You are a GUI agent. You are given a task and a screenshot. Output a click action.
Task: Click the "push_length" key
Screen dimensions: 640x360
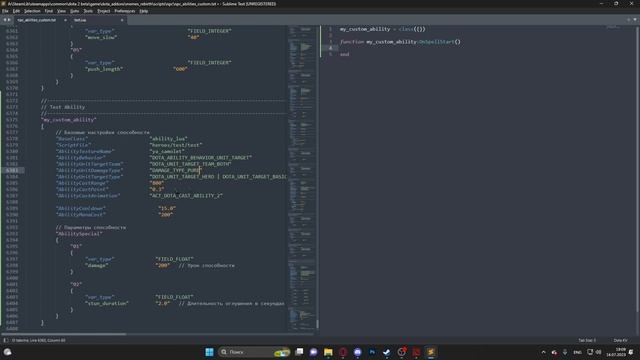coord(104,69)
